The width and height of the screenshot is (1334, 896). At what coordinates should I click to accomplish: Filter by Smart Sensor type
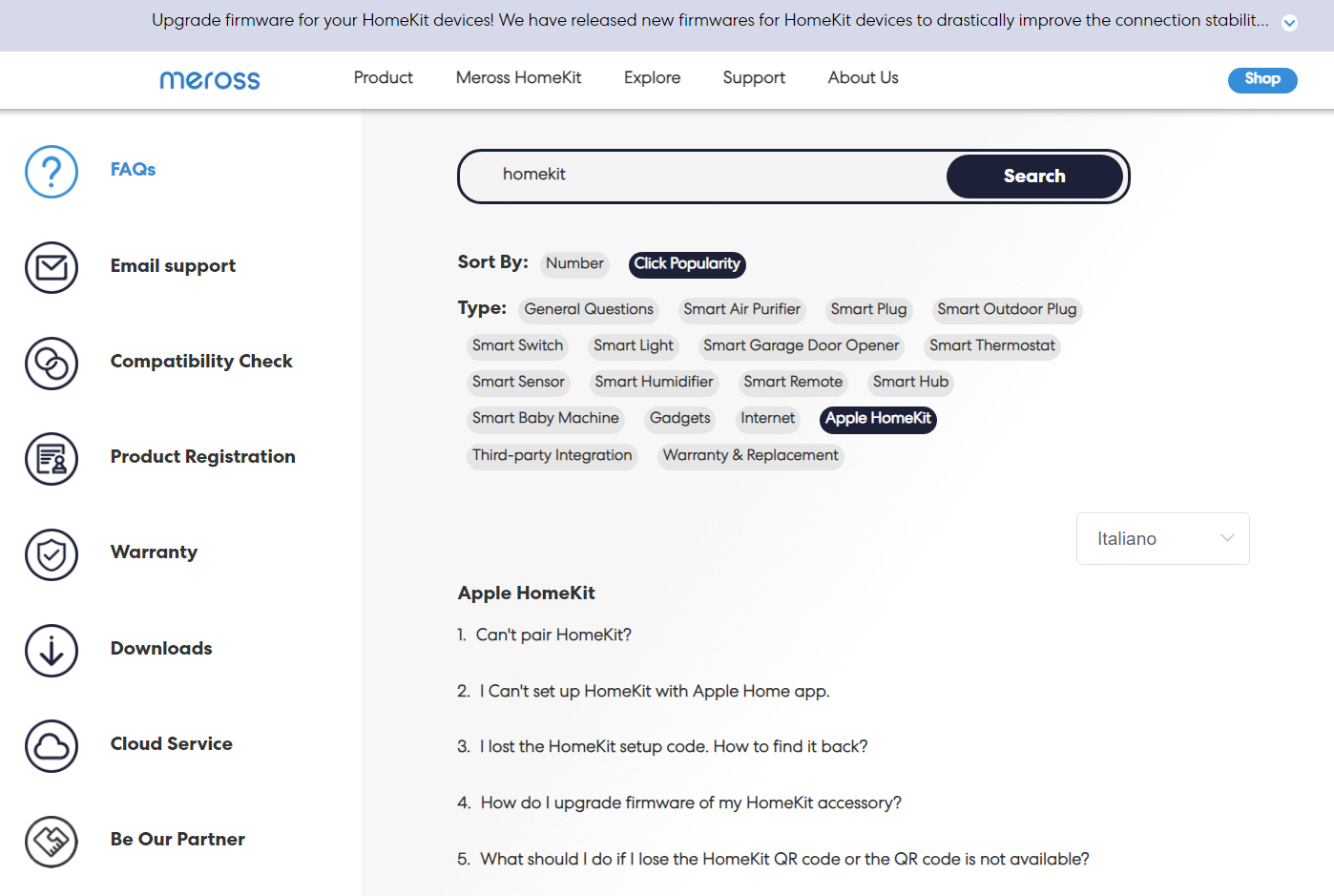pos(518,383)
